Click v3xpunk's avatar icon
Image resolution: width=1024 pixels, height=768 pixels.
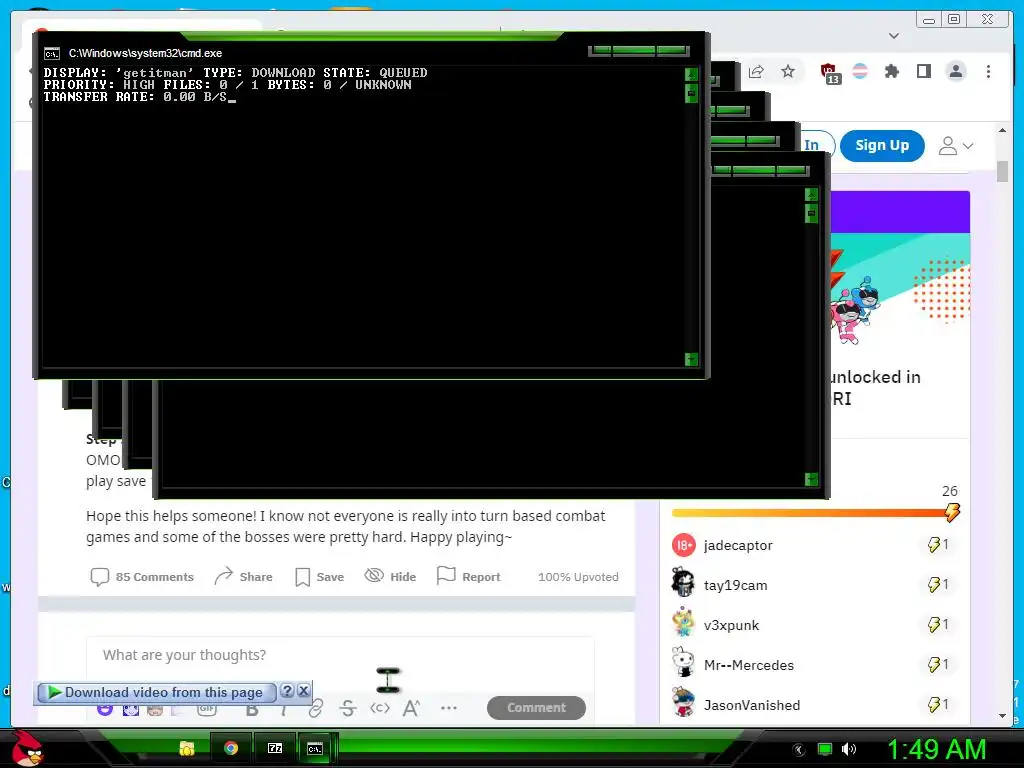(x=683, y=621)
